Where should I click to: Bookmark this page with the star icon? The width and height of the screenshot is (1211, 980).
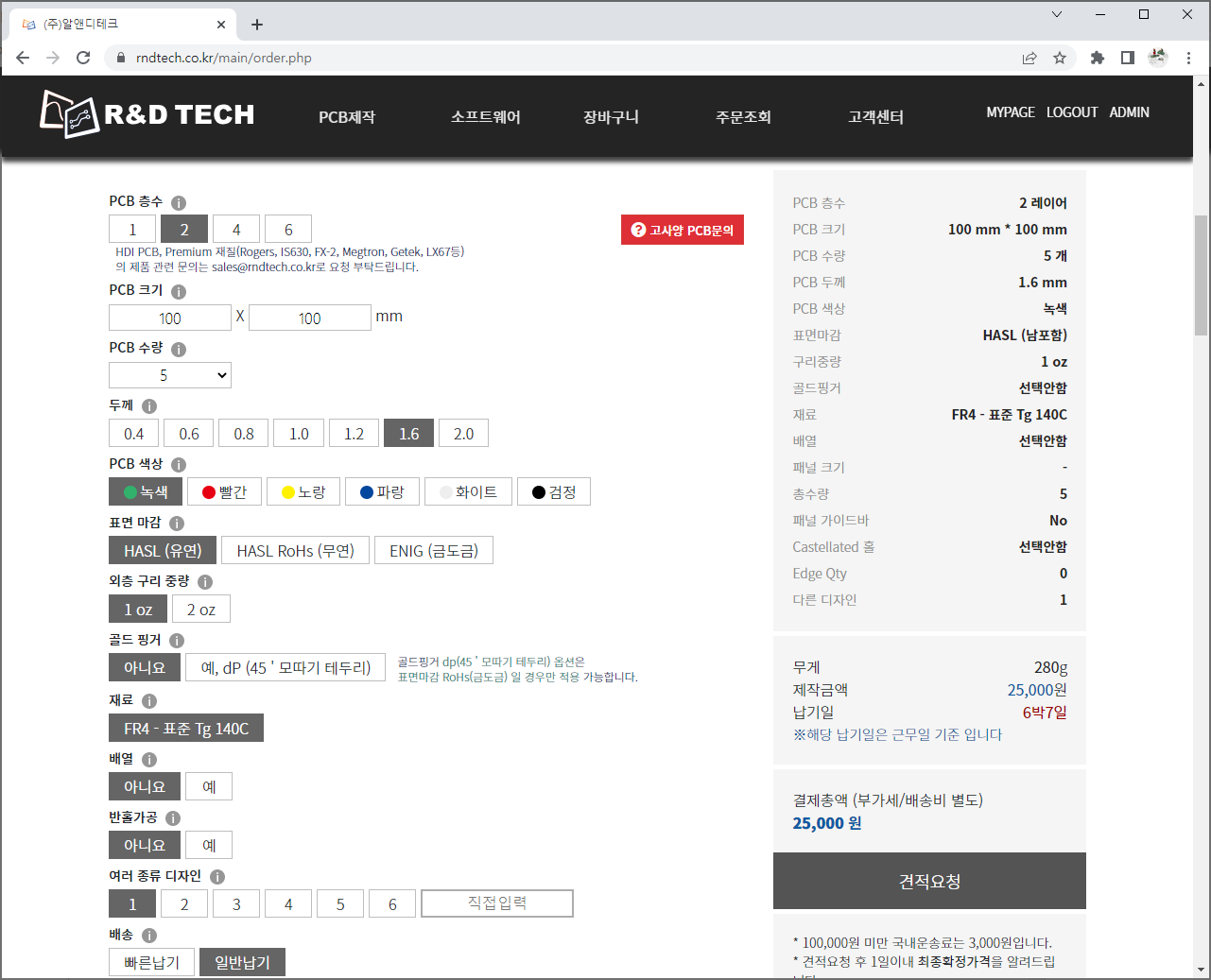click(1060, 58)
